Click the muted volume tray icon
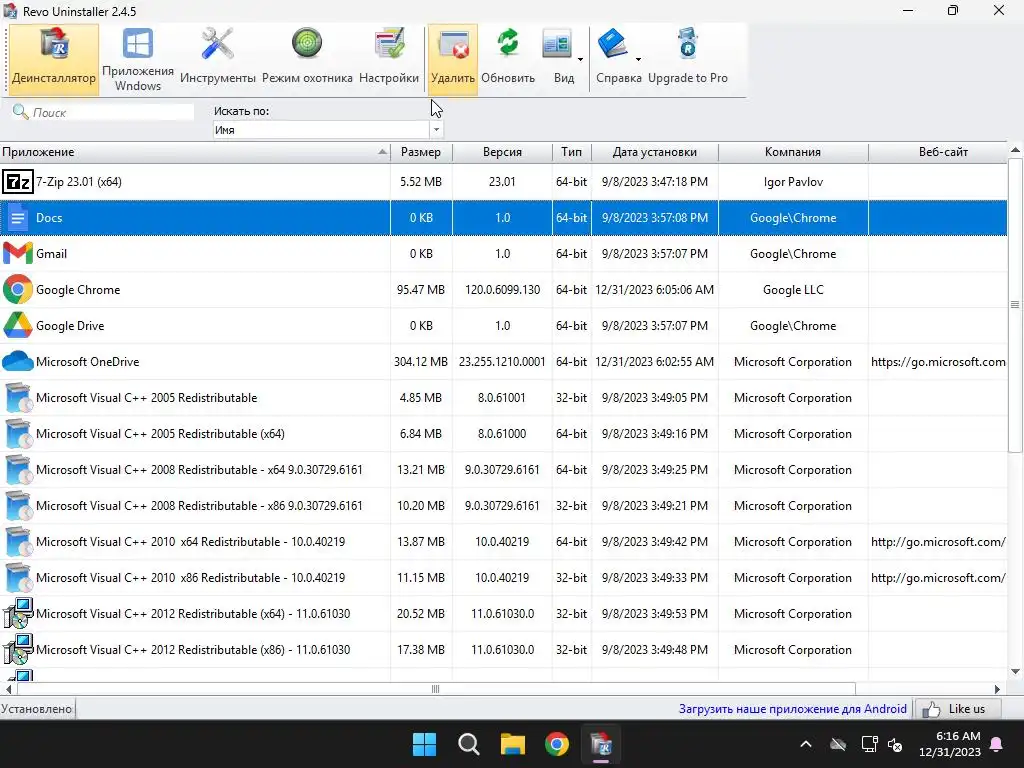 895,744
